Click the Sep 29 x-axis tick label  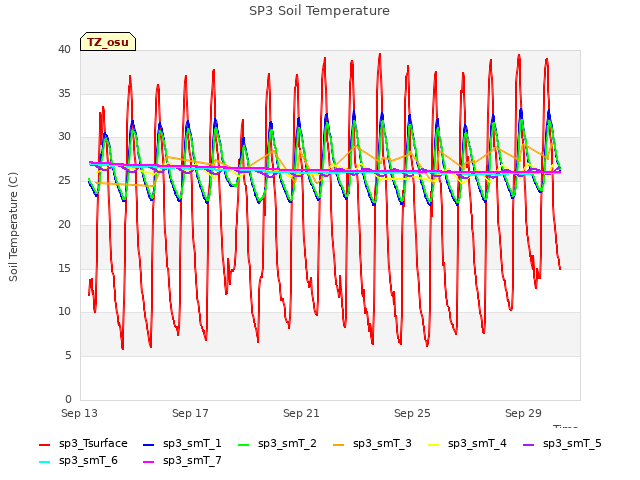pos(523,413)
